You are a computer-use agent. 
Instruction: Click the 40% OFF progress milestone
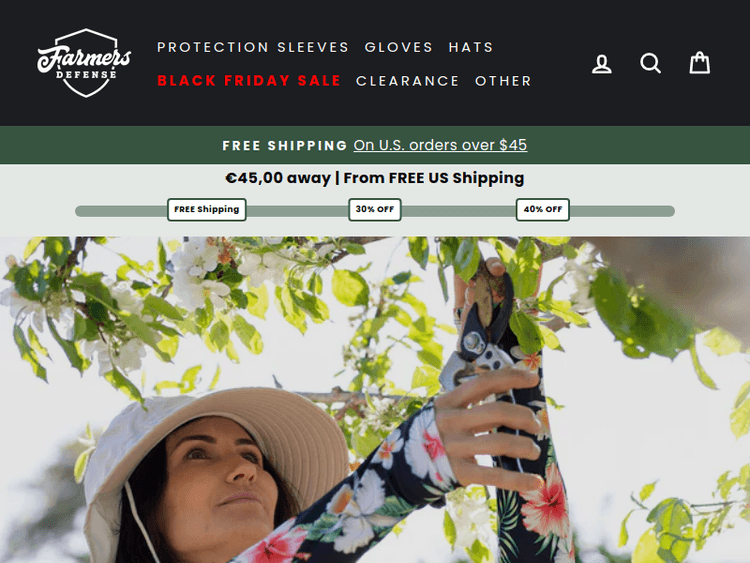click(542, 210)
